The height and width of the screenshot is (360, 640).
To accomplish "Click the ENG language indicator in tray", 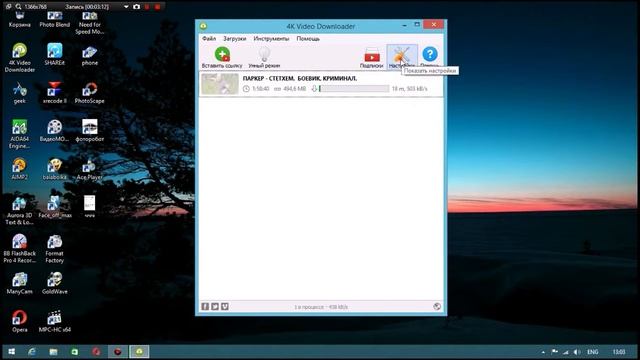I will click(593, 351).
